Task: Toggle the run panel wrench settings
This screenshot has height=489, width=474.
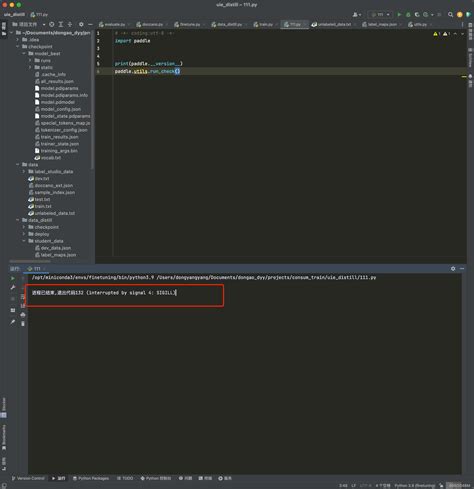Action: [x=13, y=287]
